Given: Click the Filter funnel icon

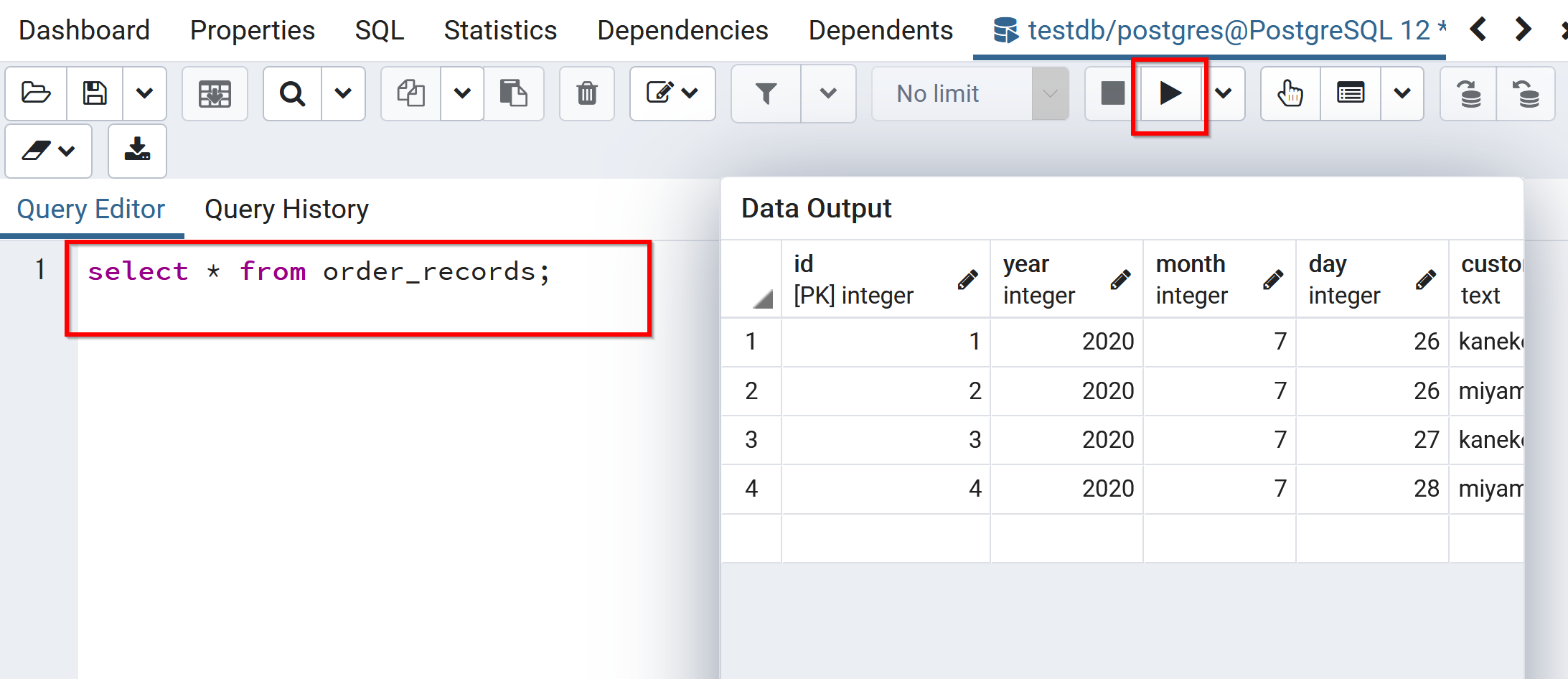Looking at the screenshot, I should (x=766, y=93).
